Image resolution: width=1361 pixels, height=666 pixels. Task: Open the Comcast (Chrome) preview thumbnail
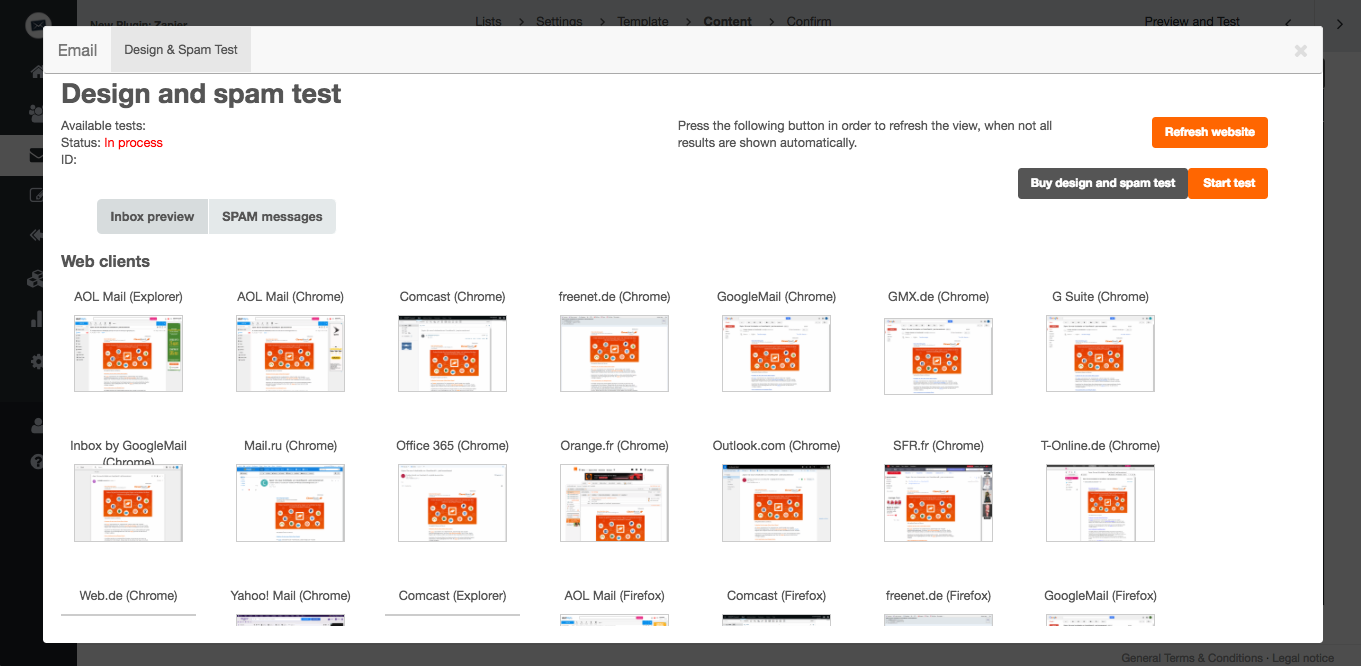pos(452,353)
